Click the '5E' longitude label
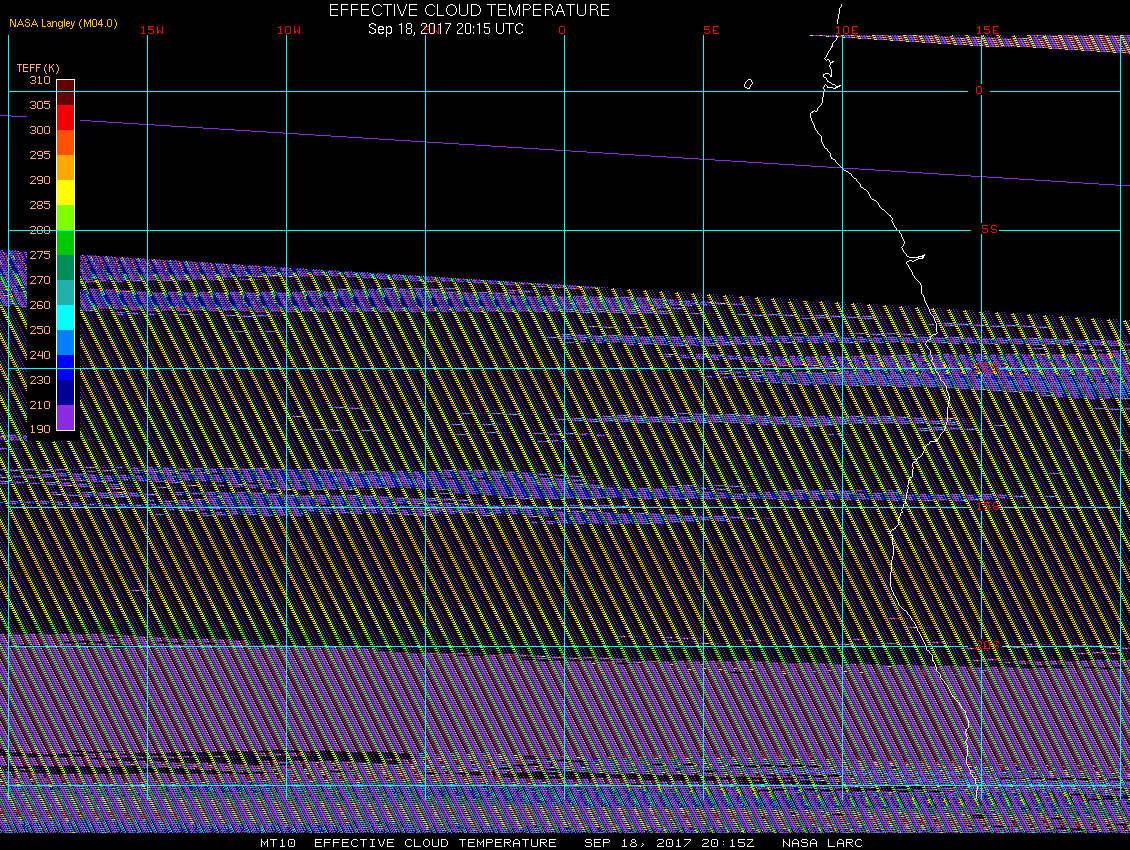The image size is (1130, 850). [711, 30]
